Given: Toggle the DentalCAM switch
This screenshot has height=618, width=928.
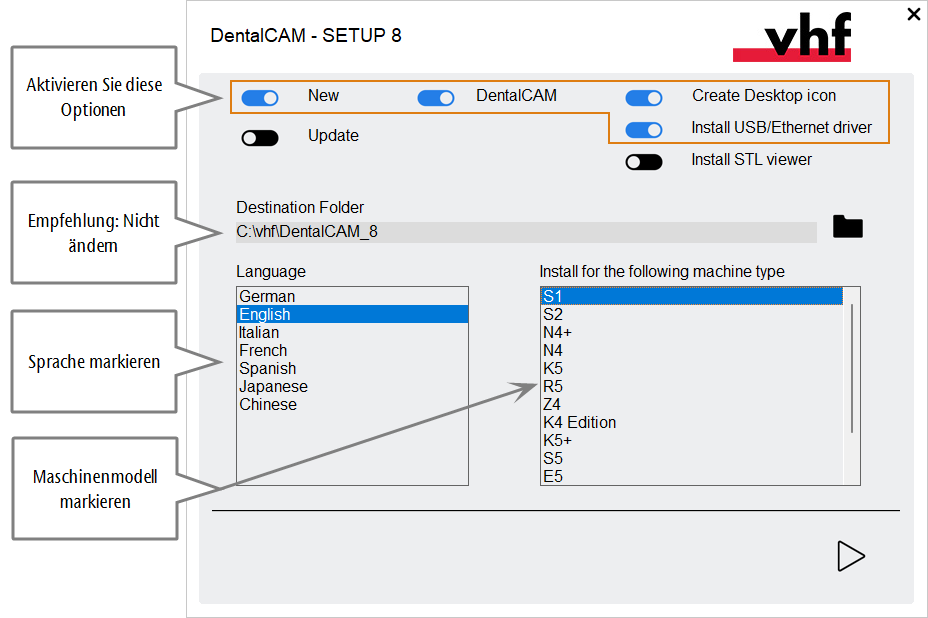Looking at the screenshot, I should [436, 98].
